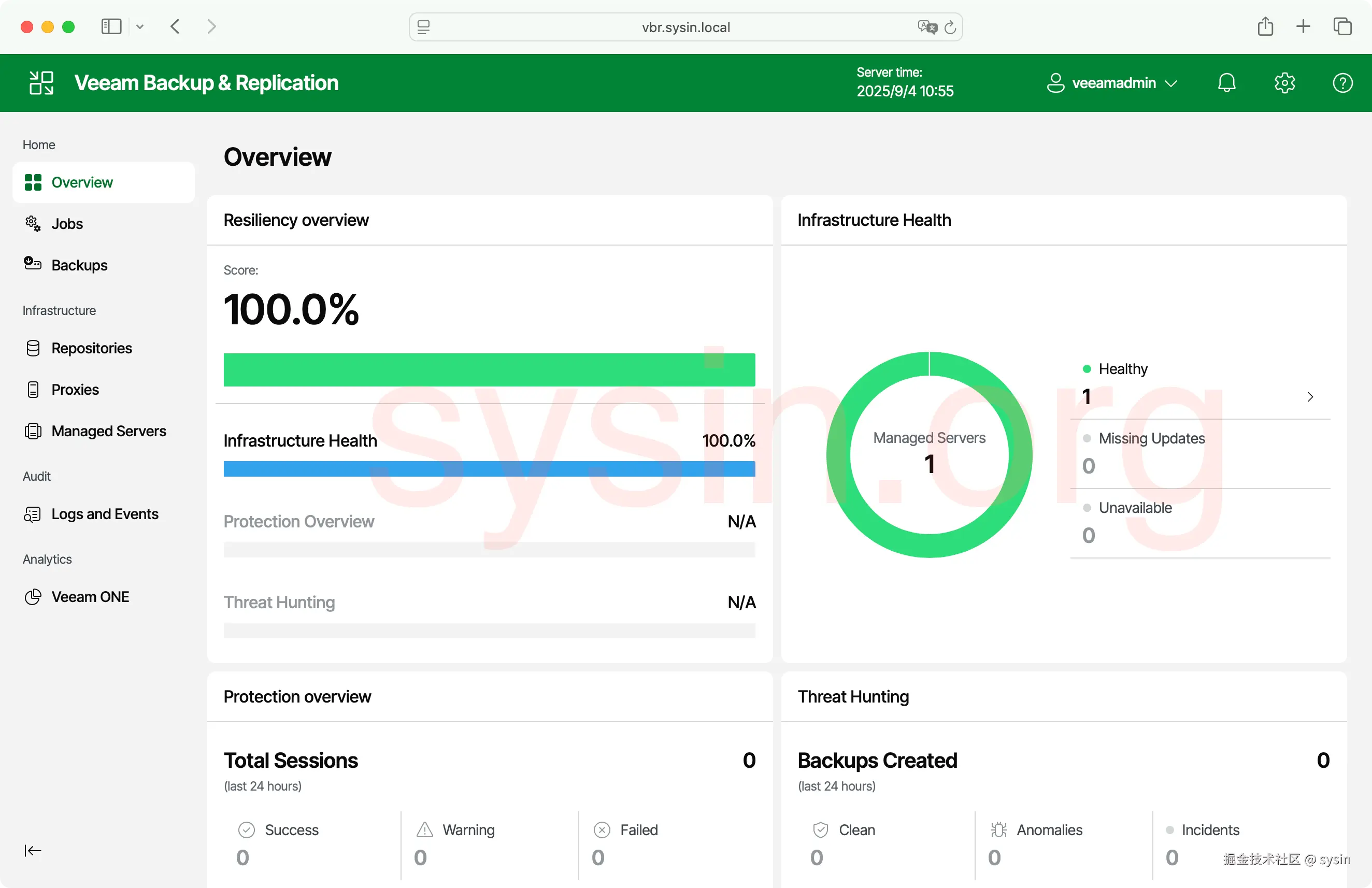This screenshot has height=888, width=1372.
Task: Click the help question mark icon
Action: coord(1342,83)
